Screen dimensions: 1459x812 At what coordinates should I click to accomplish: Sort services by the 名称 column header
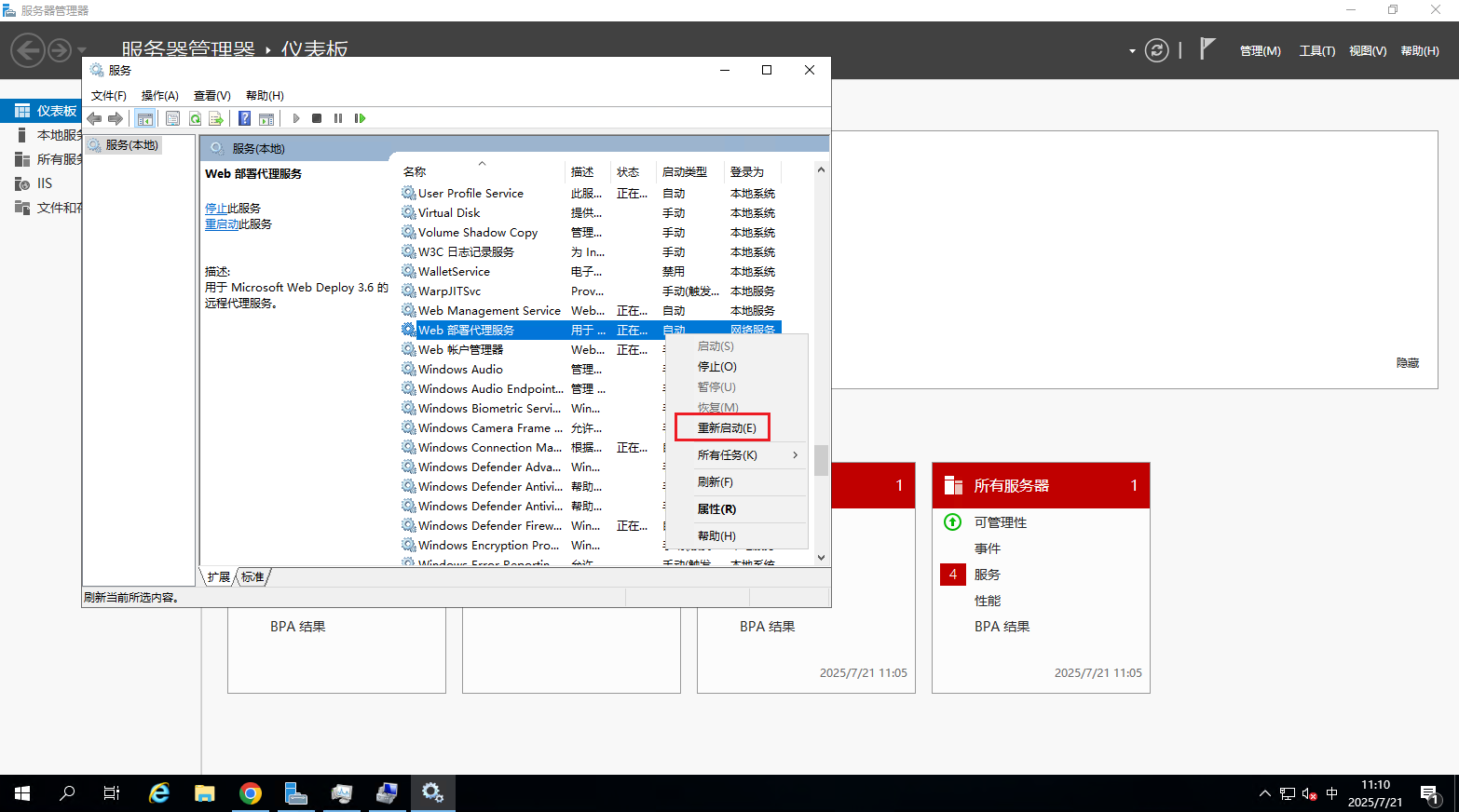(x=415, y=172)
